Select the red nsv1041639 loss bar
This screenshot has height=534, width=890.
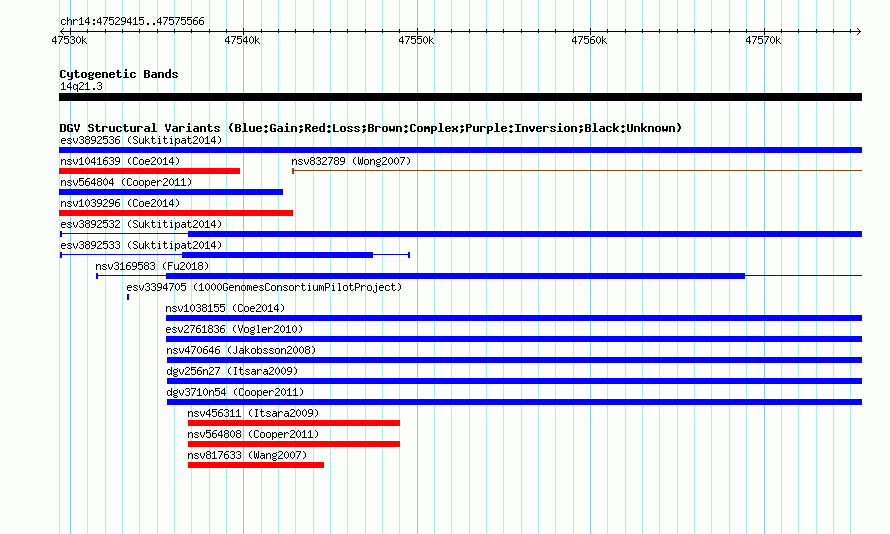(x=149, y=171)
